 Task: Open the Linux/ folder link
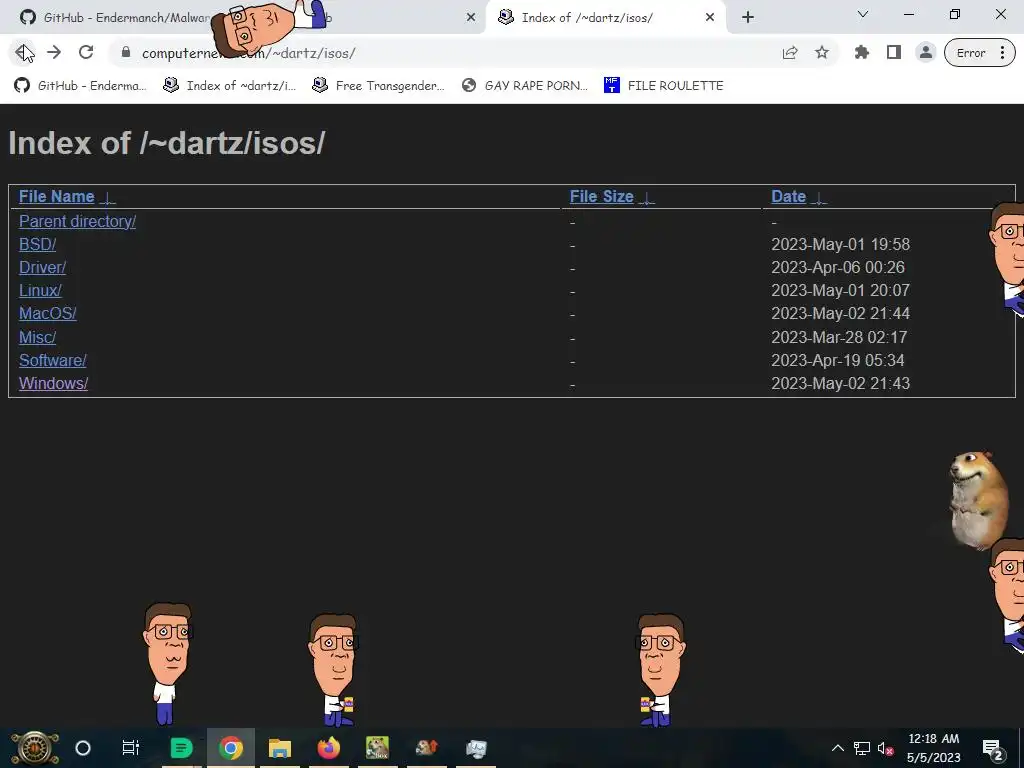point(40,291)
